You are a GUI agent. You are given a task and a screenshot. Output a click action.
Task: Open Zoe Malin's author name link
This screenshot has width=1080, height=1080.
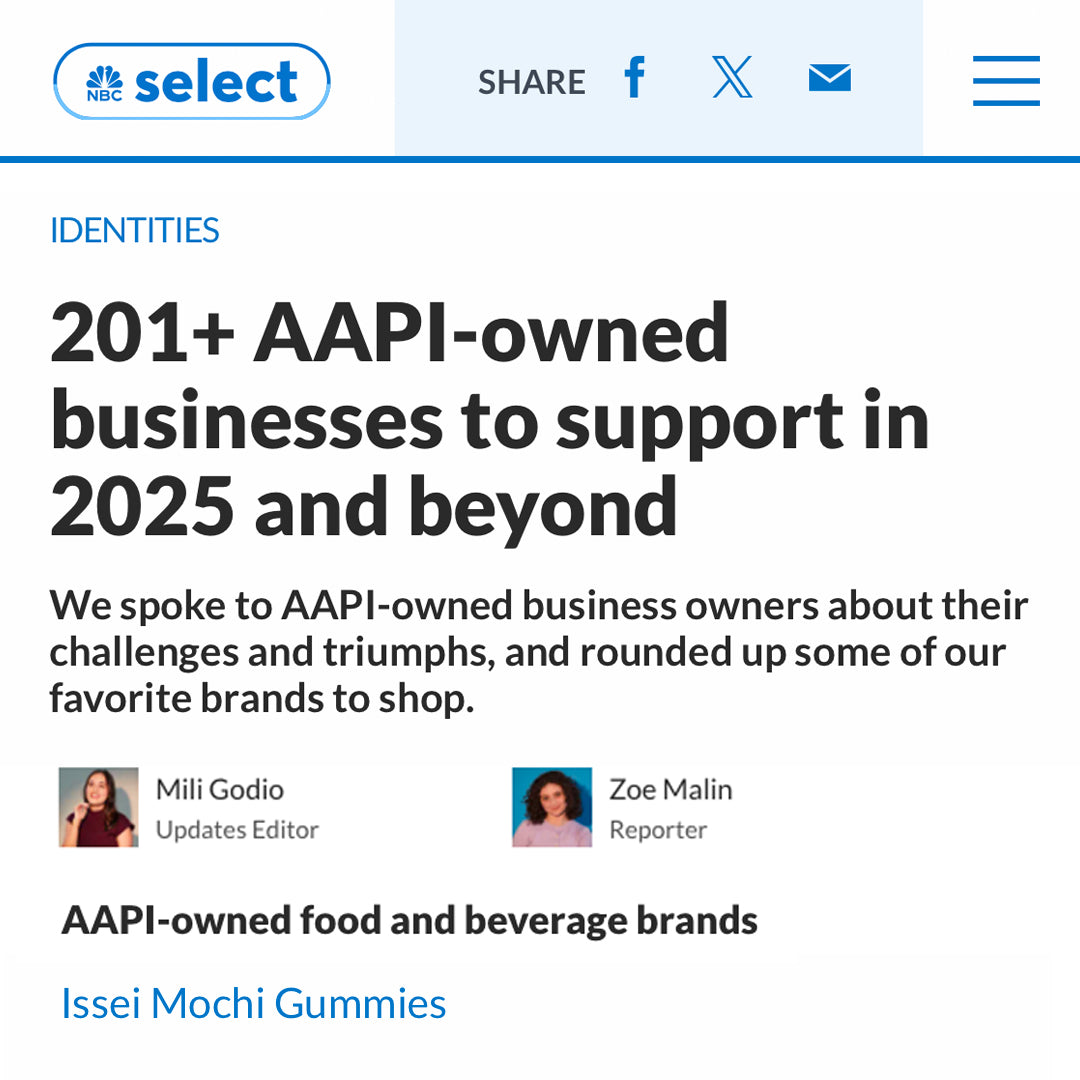(x=670, y=790)
